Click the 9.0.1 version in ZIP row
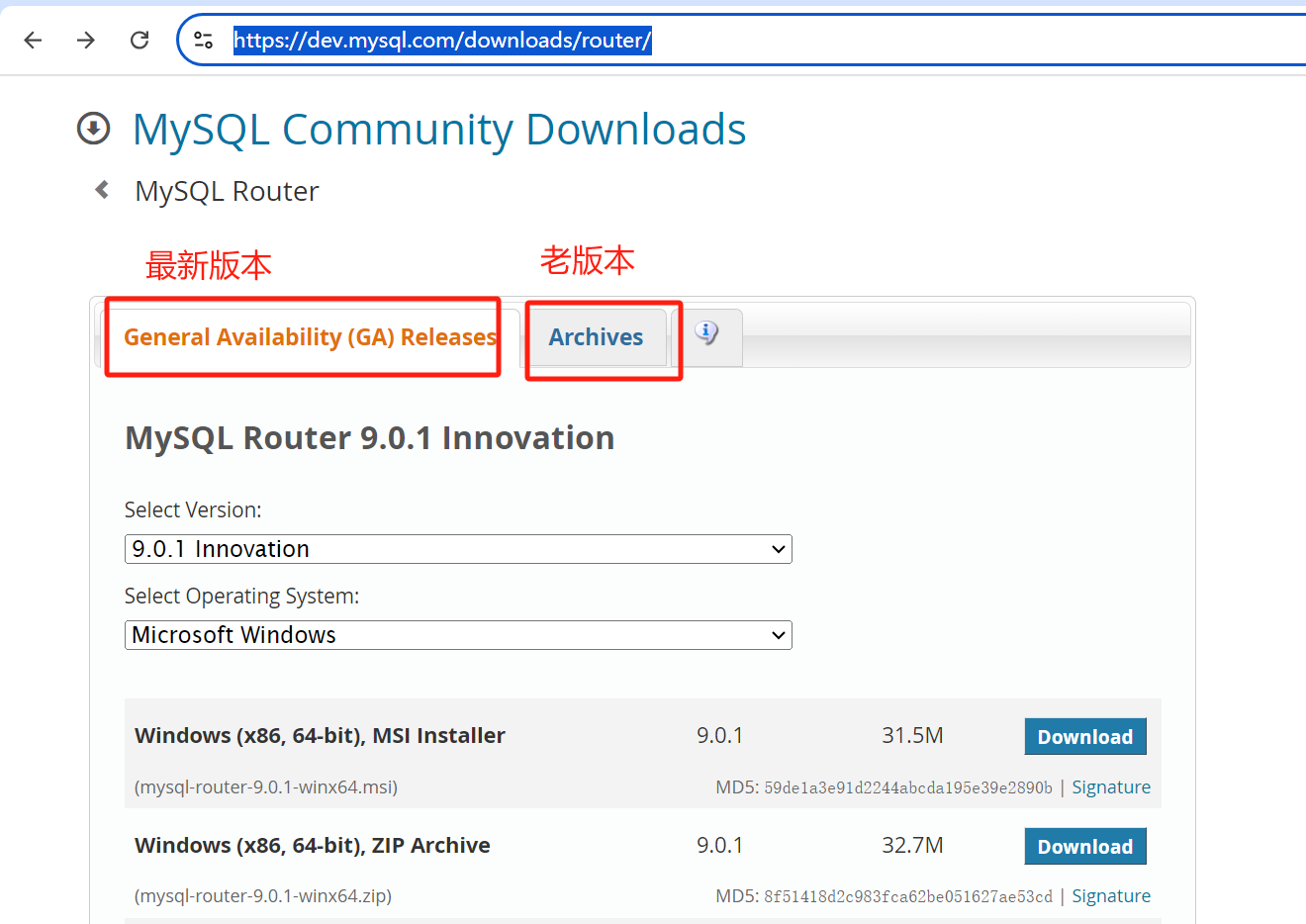 719,846
